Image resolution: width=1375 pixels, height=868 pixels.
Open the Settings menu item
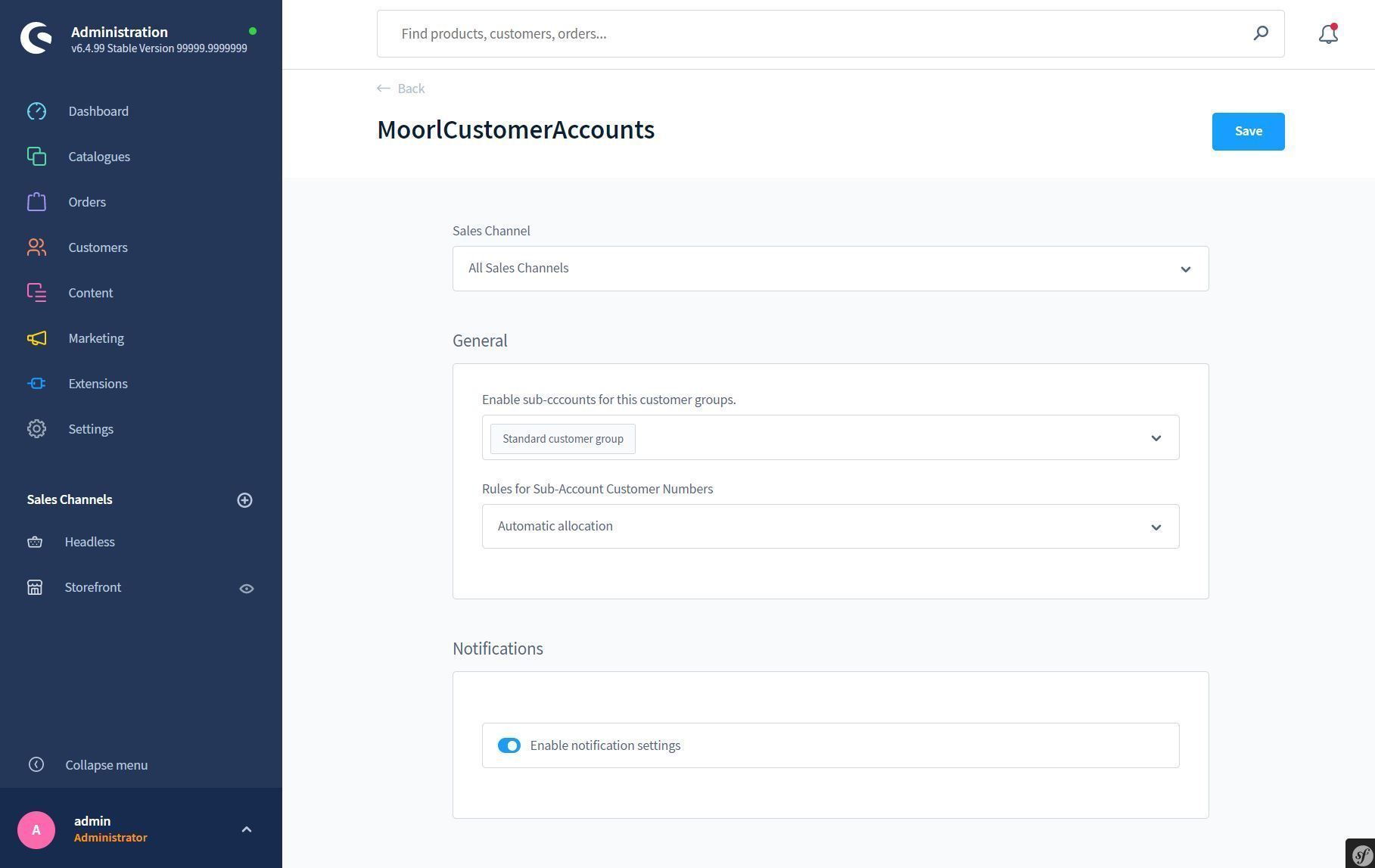[x=91, y=429]
